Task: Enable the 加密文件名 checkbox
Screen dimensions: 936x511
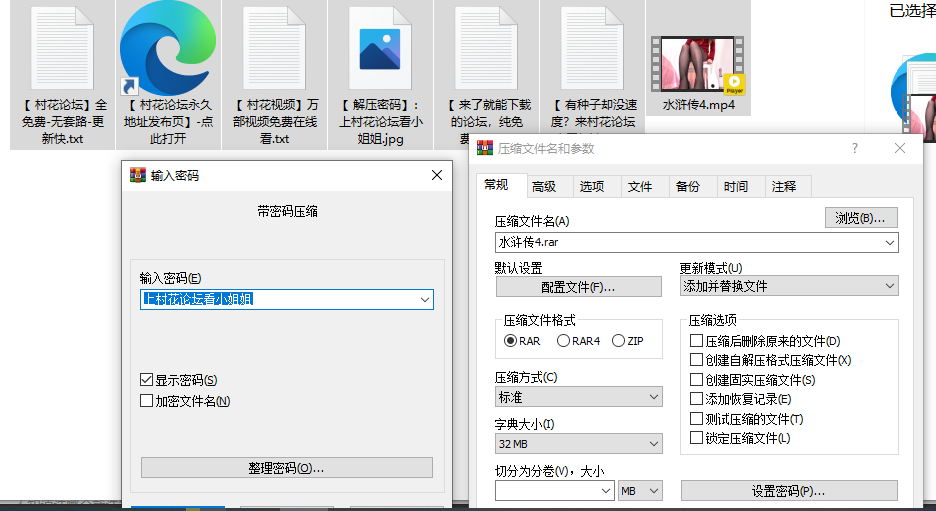Action: click(x=146, y=401)
